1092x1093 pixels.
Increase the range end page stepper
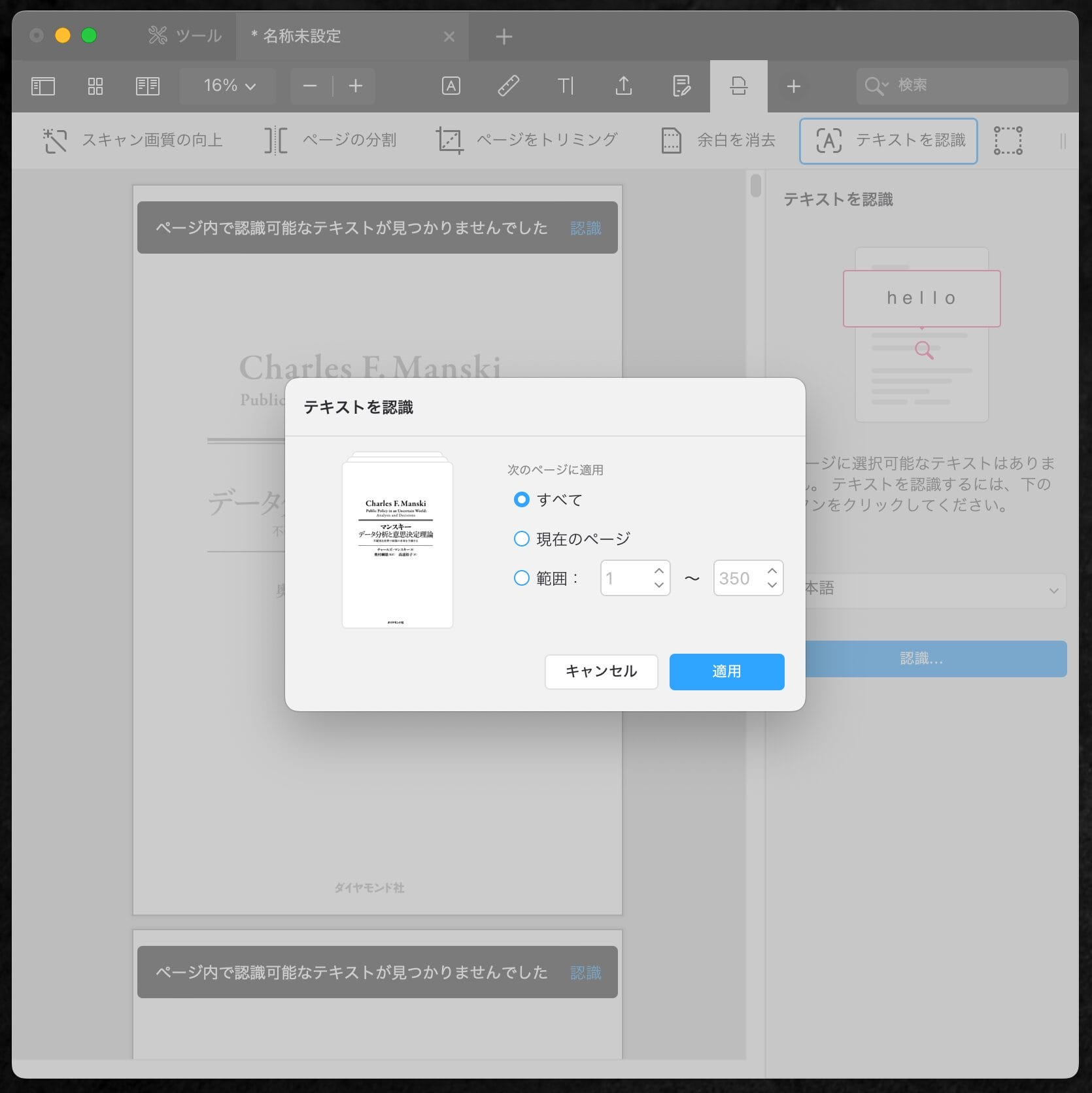click(772, 571)
